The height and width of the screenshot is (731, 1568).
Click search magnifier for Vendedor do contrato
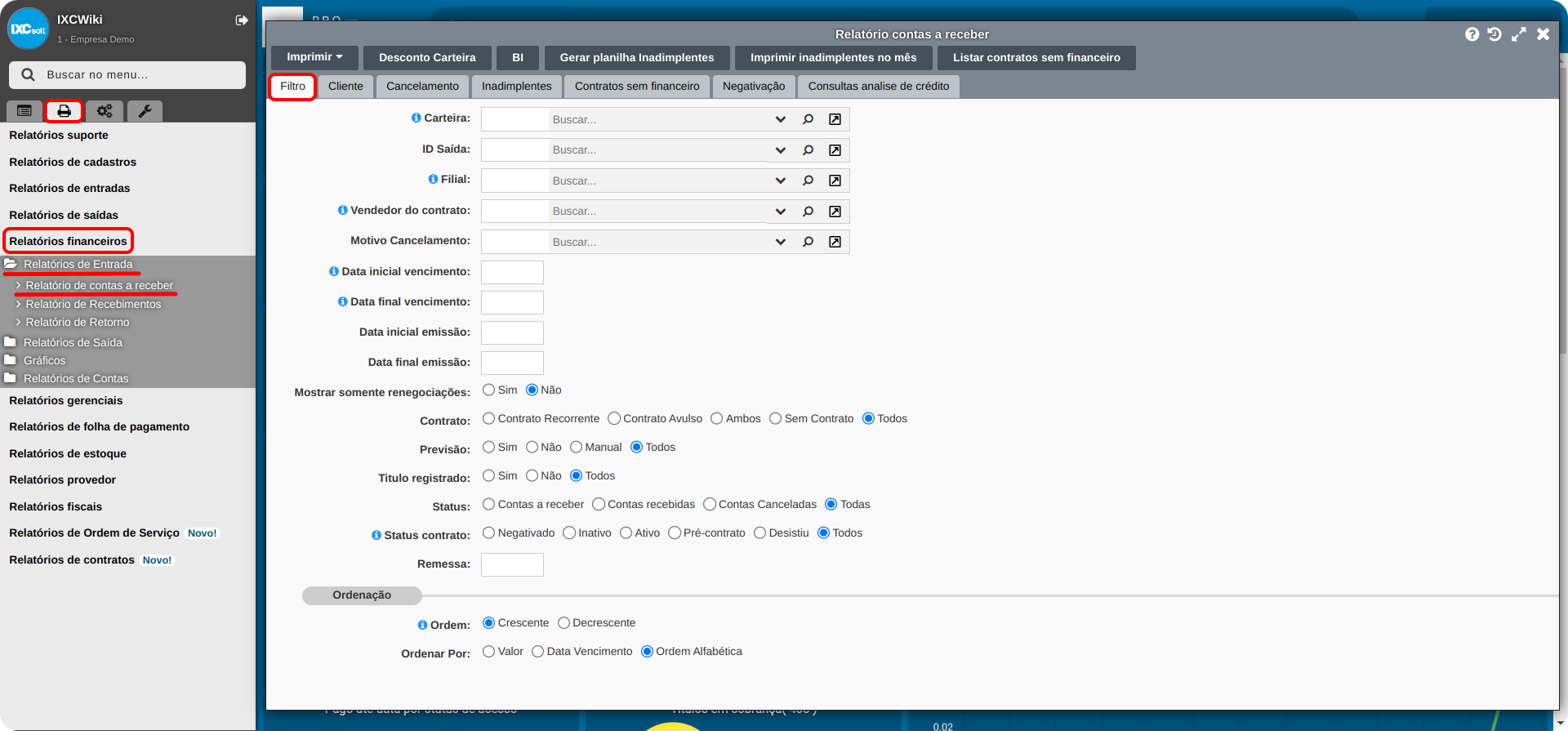click(x=808, y=212)
